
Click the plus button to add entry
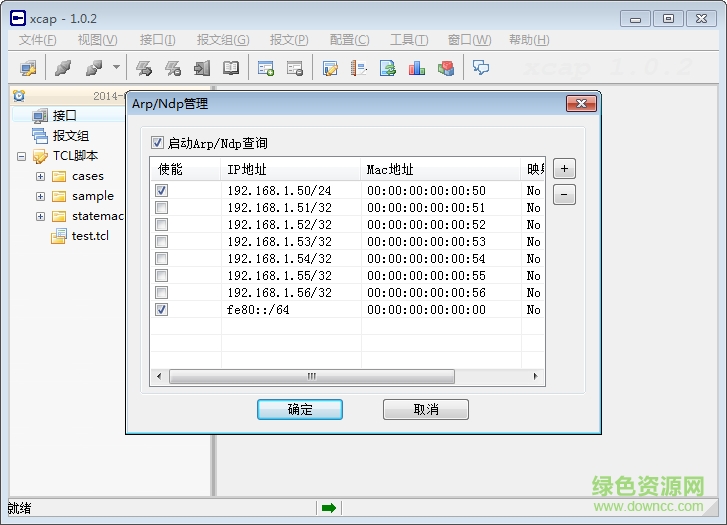tap(564, 168)
